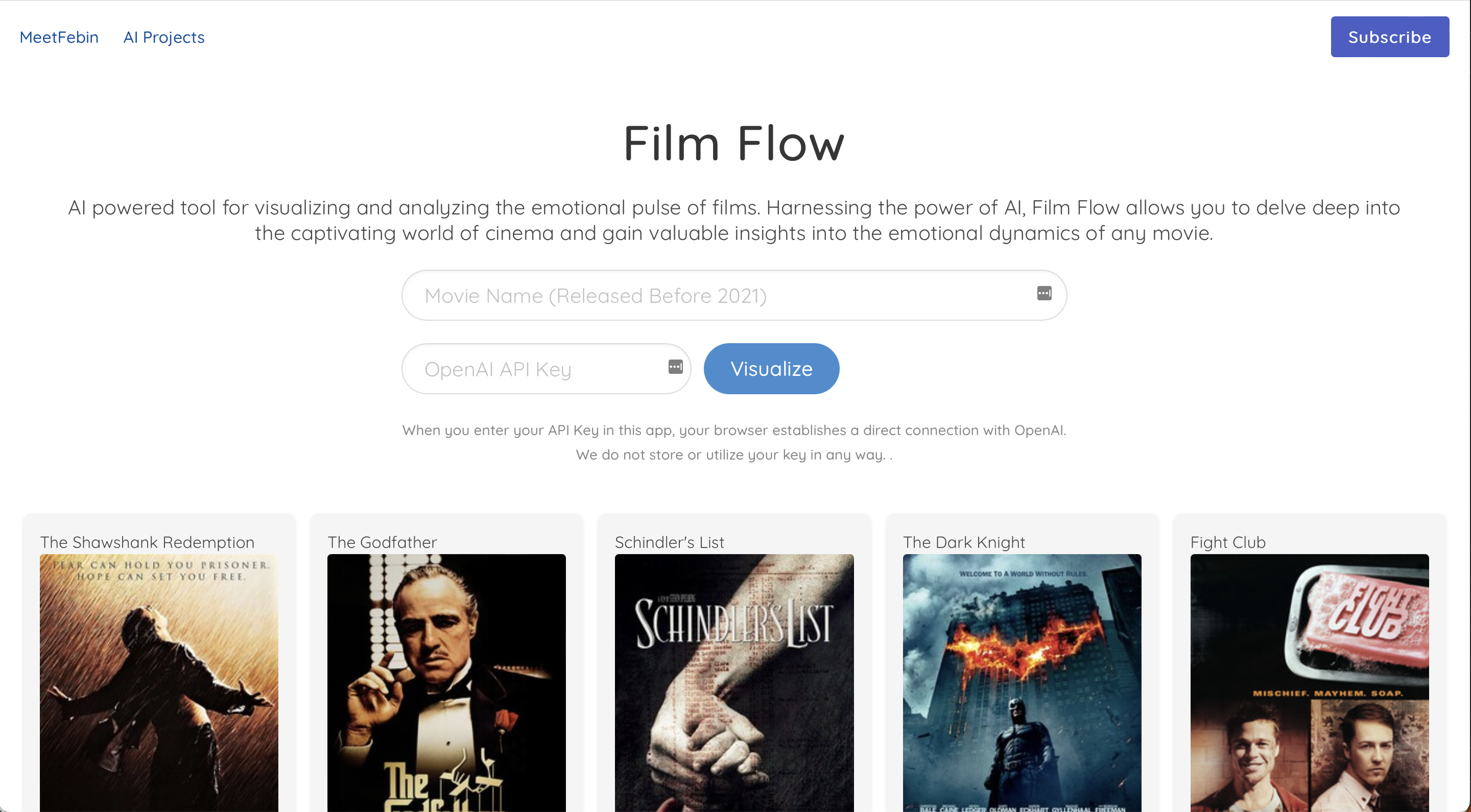Select the Fight Club poster
This screenshot has width=1471, height=812.
click(1310, 683)
